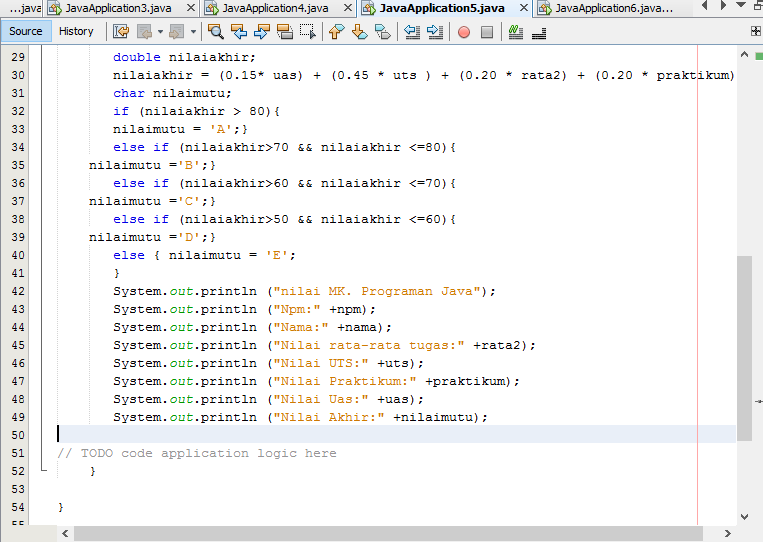Shift the line right
The height and width of the screenshot is (542, 763).
point(435,32)
